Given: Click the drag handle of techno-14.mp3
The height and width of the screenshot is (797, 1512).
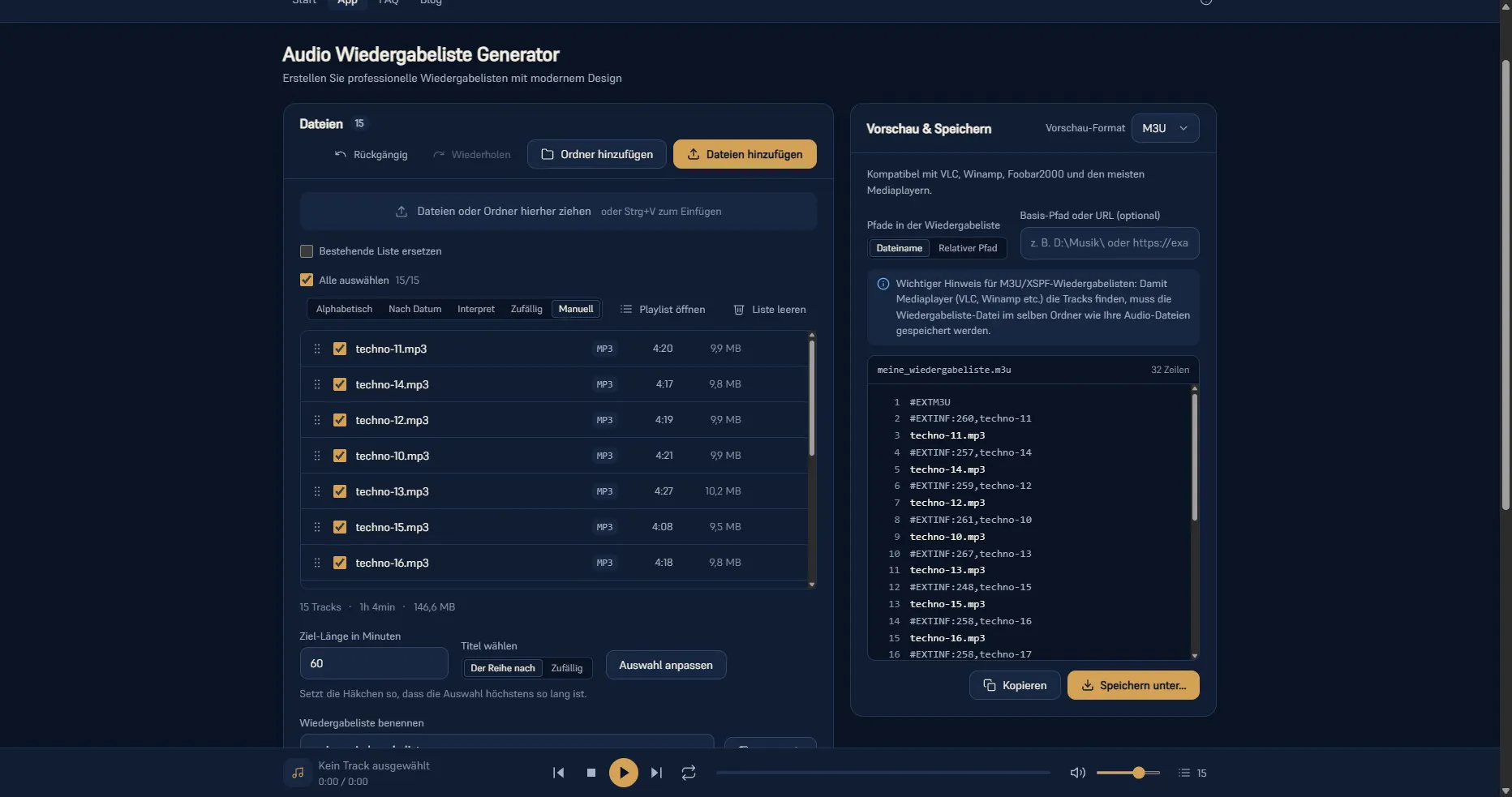Looking at the screenshot, I should click(317, 384).
